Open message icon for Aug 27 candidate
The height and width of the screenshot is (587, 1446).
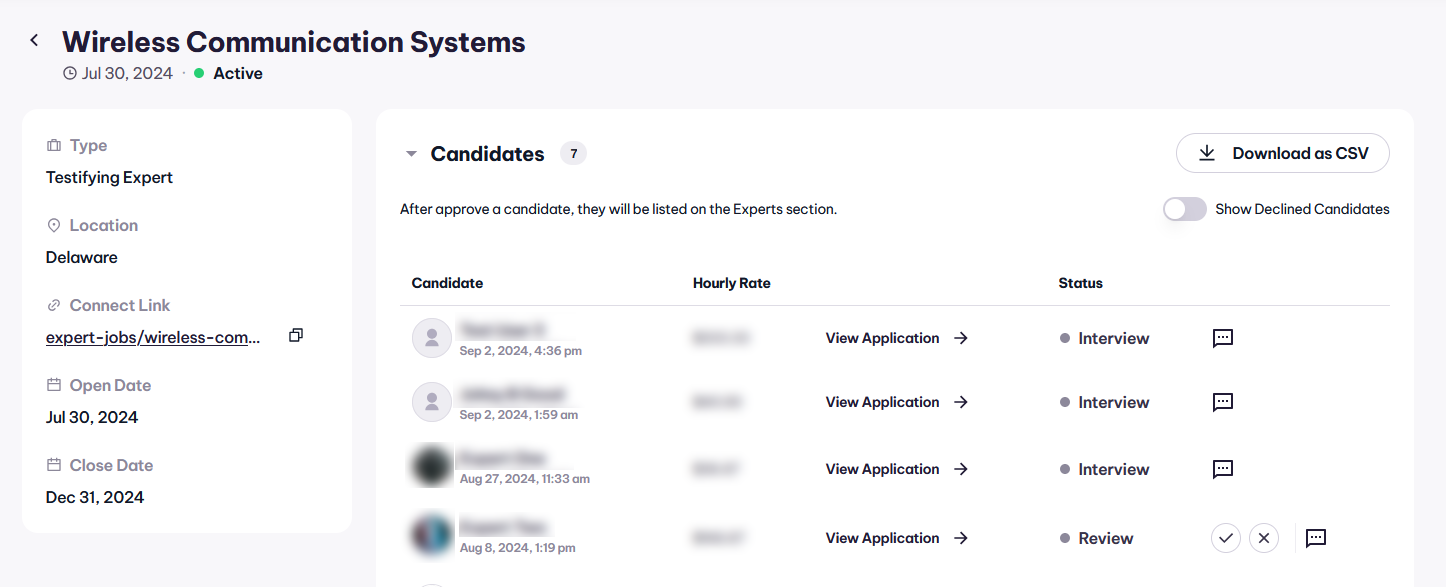pyautogui.click(x=1222, y=469)
